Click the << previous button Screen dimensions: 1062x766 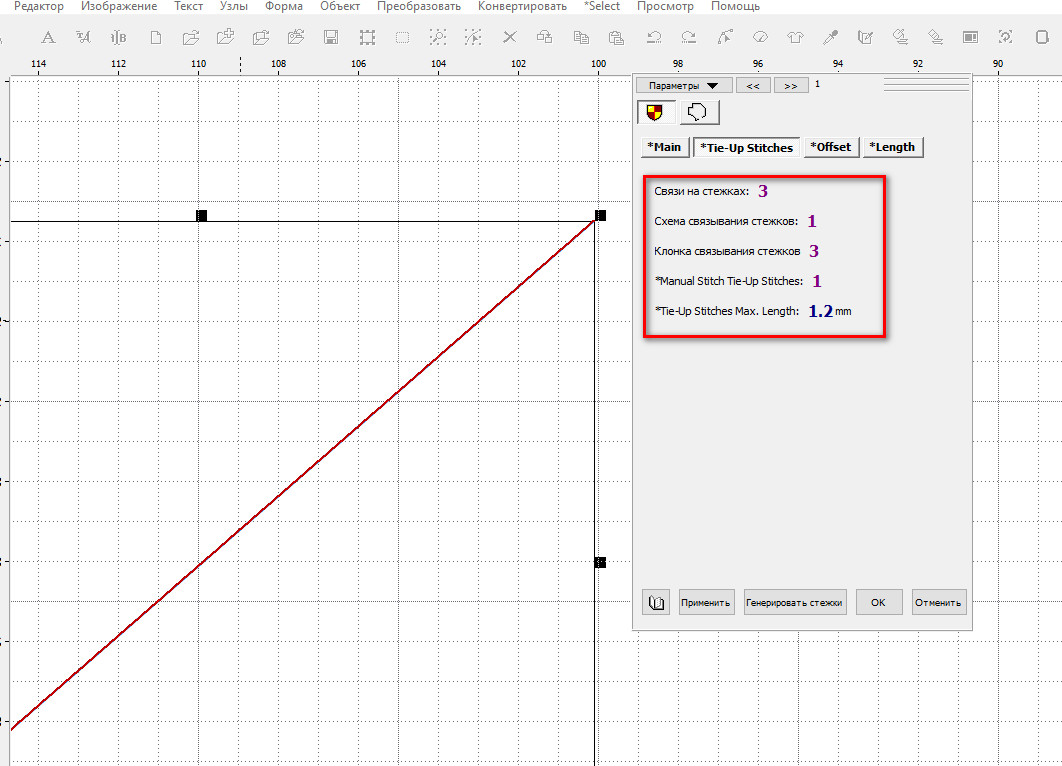753,85
